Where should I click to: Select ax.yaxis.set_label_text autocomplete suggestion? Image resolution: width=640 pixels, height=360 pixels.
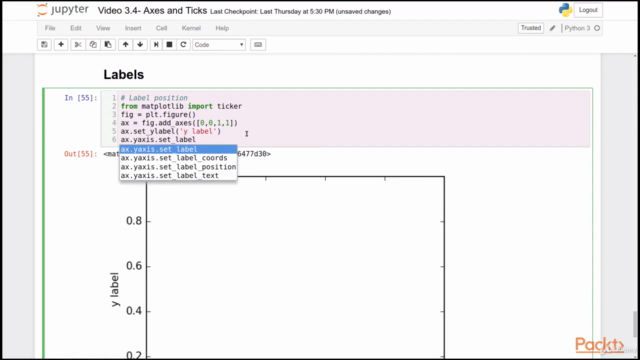(x=178, y=176)
